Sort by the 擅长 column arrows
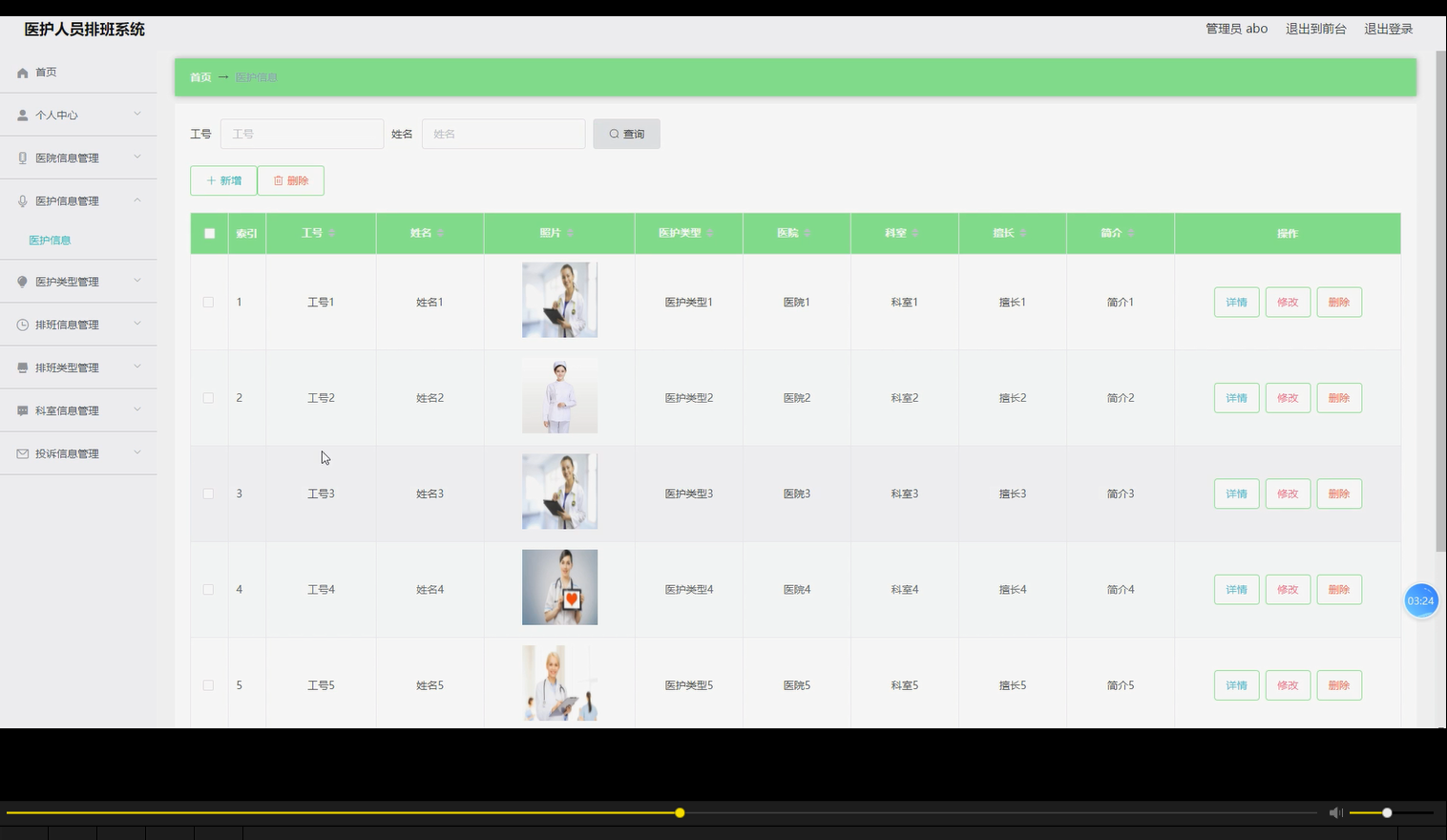1447x840 pixels. [1023, 233]
